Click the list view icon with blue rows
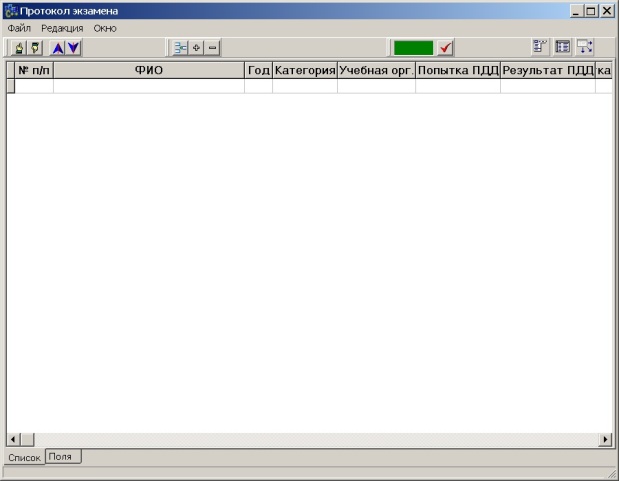Image resolution: width=619 pixels, height=481 pixels. tap(540, 47)
